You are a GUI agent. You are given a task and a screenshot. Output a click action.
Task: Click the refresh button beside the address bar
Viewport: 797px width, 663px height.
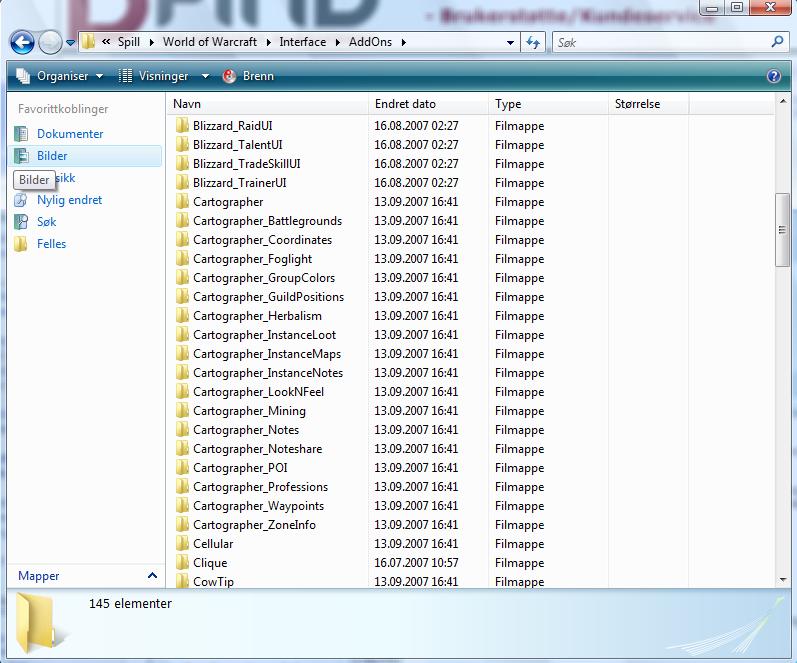[533, 42]
